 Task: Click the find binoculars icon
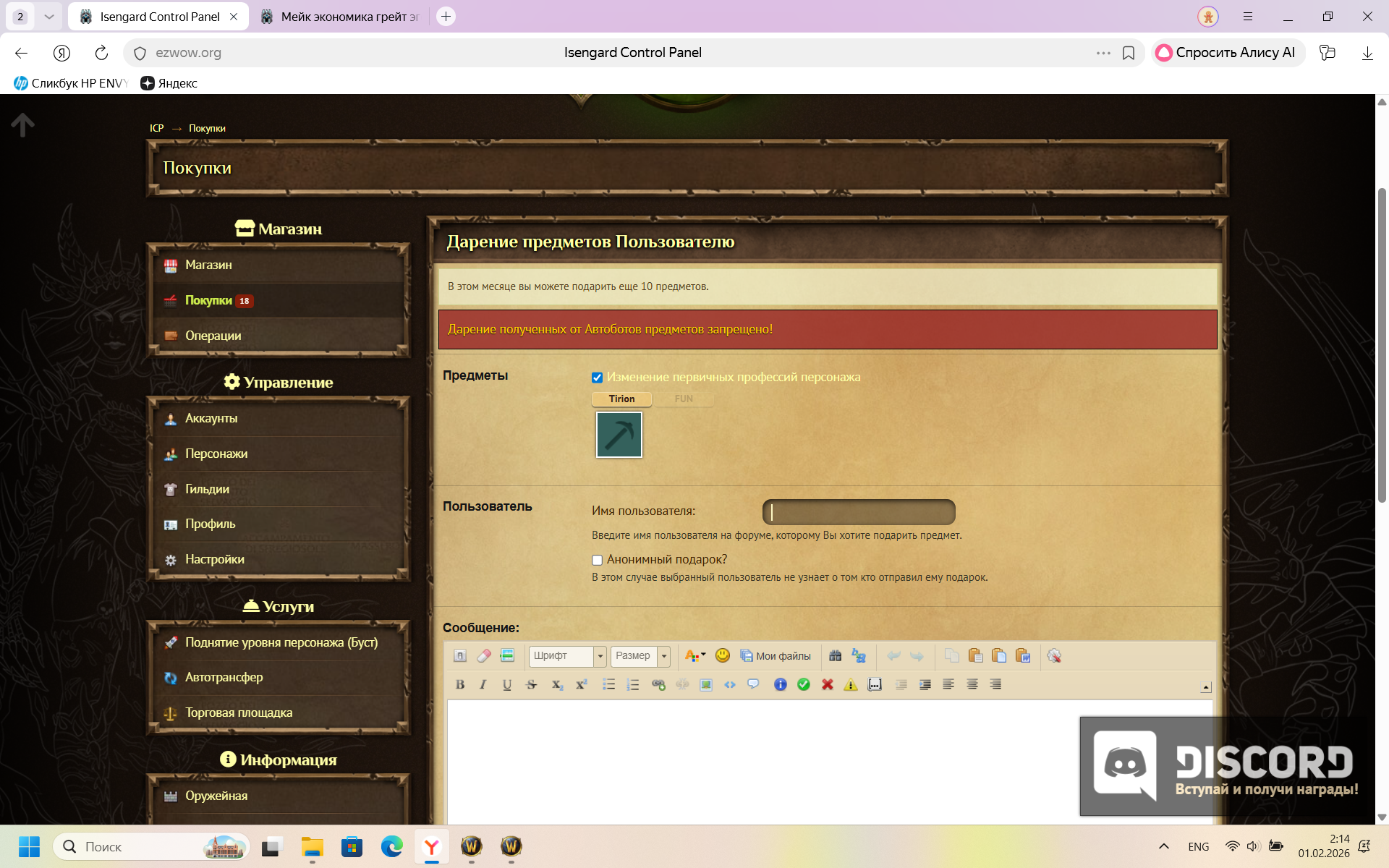pyautogui.click(x=835, y=655)
